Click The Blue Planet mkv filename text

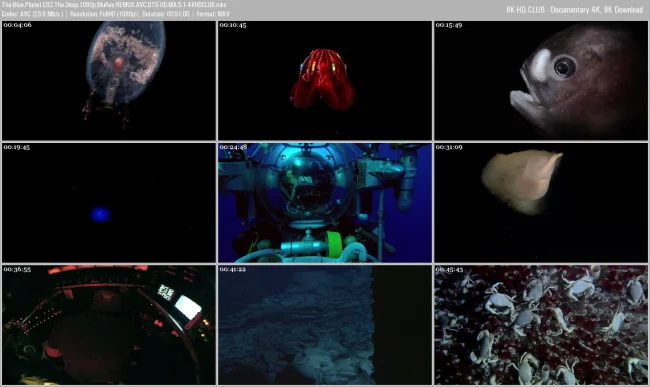tap(114, 5)
